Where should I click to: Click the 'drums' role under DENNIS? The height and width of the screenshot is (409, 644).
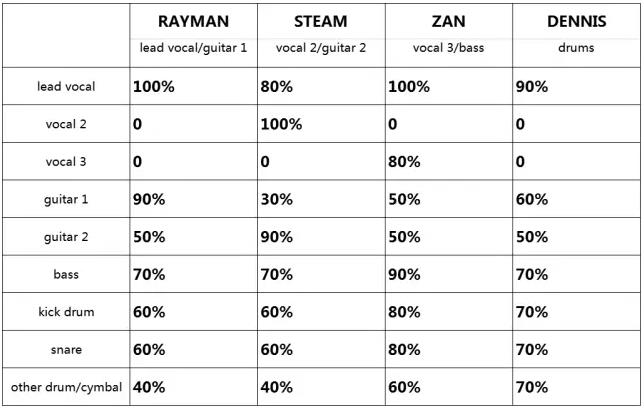576,47
